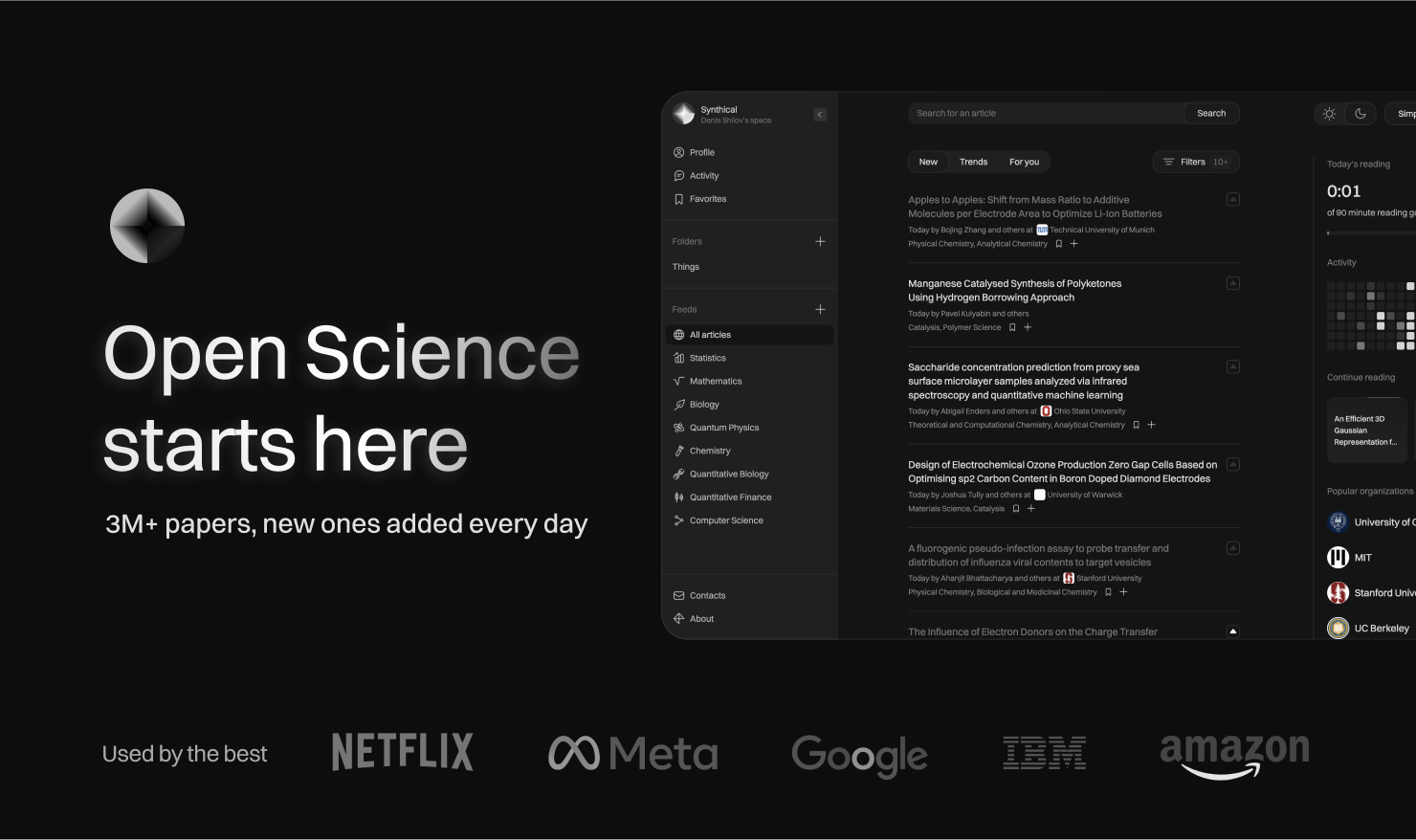Select MIT in popular organizations
Viewport: 1416px width, 840px height.
click(x=1350, y=557)
